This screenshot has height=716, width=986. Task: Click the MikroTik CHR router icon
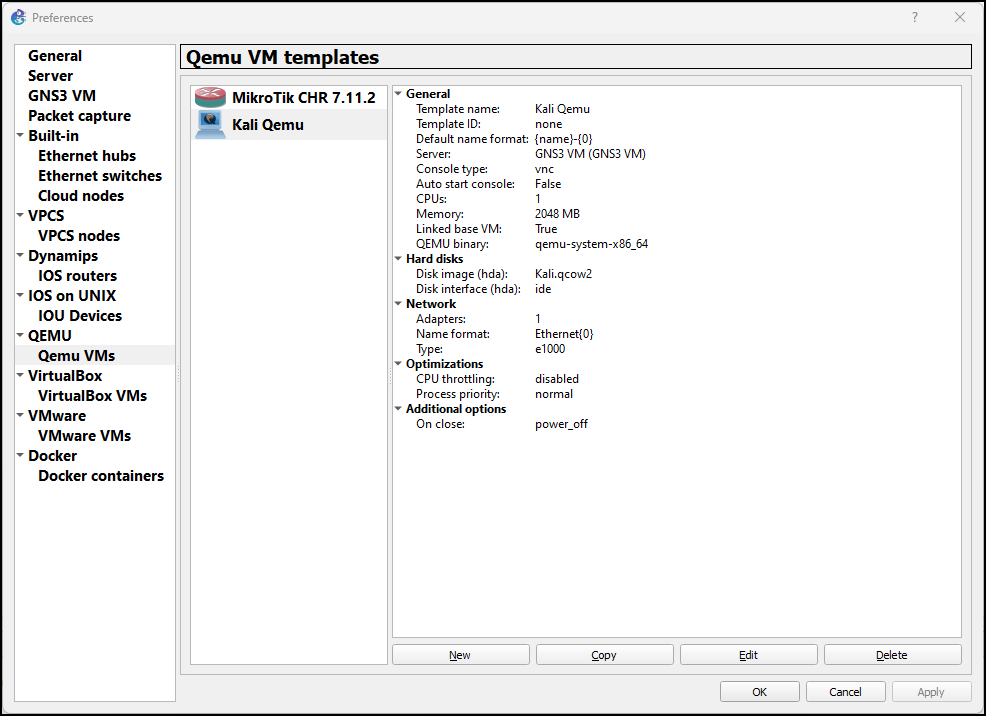[x=210, y=97]
